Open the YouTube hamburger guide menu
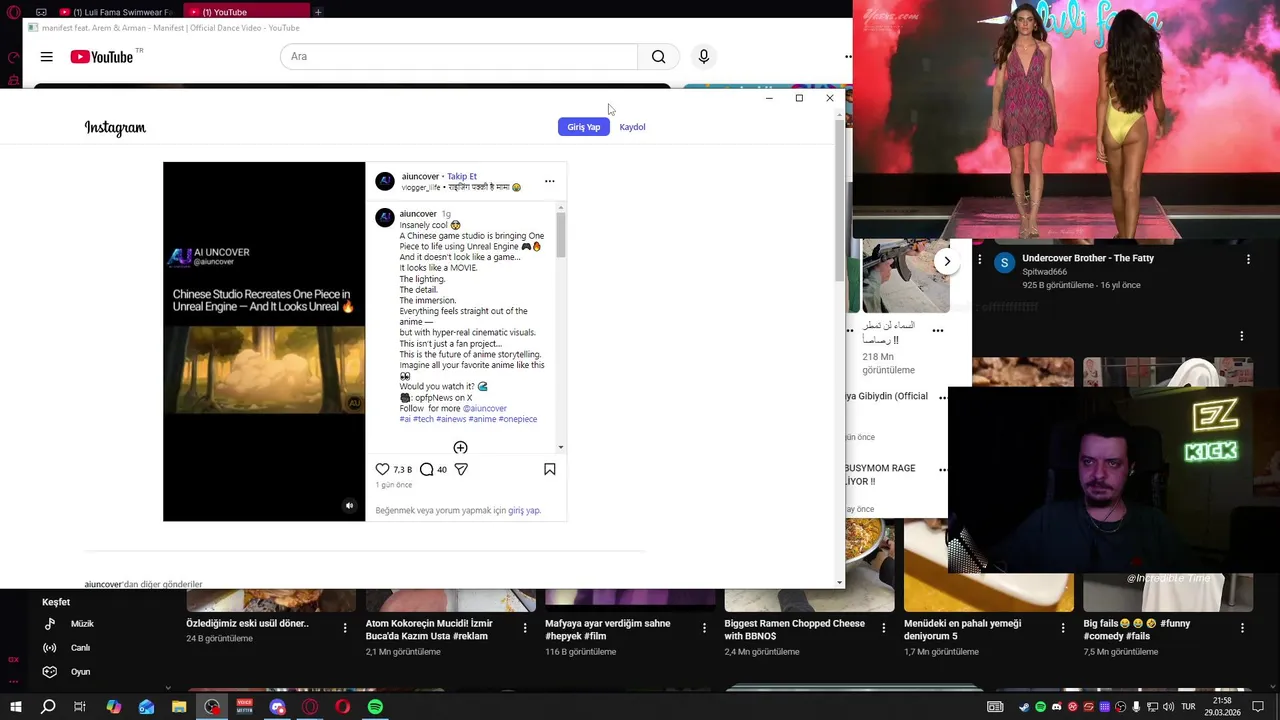 (46, 57)
